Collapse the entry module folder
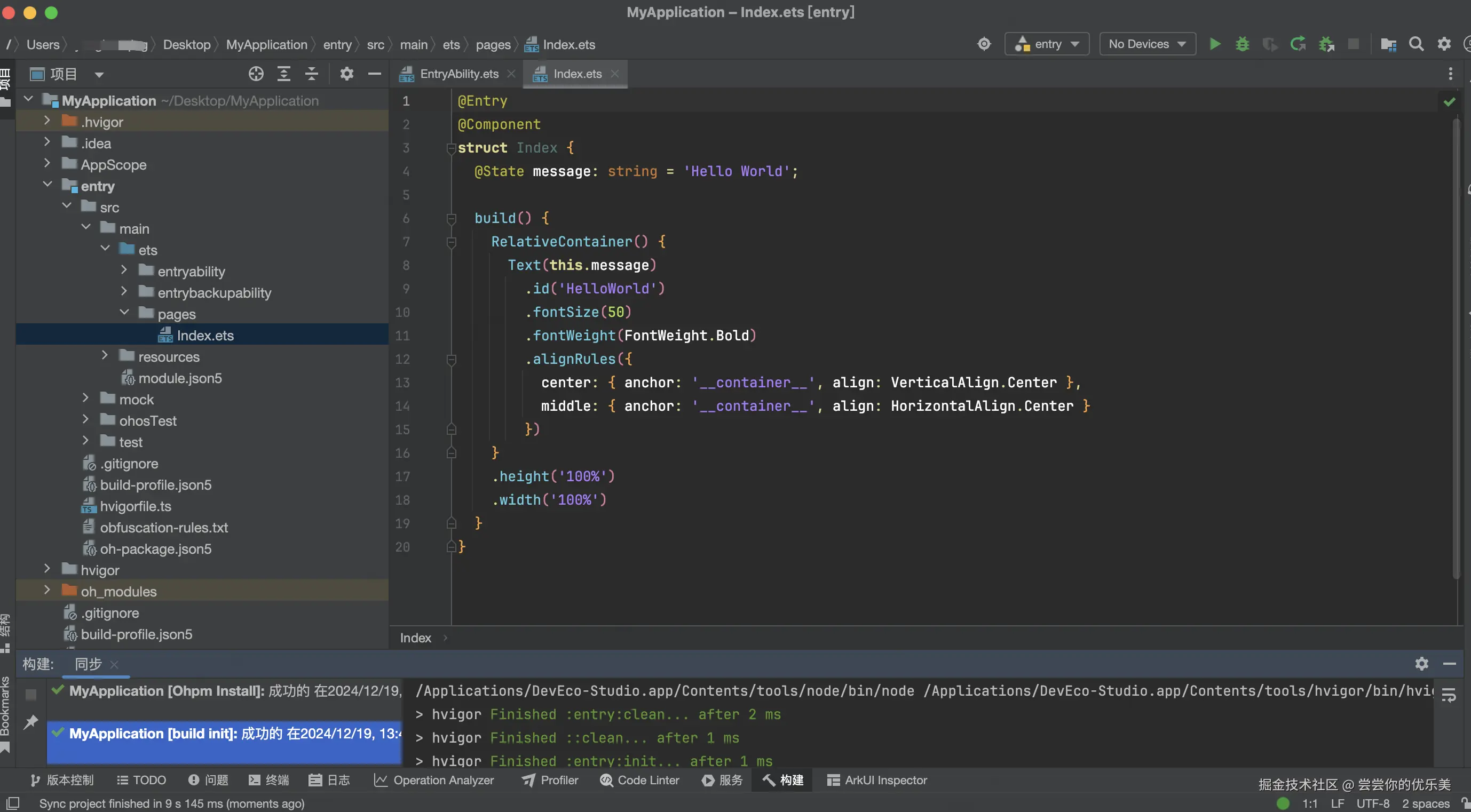The image size is (1471, 812). 47,184
